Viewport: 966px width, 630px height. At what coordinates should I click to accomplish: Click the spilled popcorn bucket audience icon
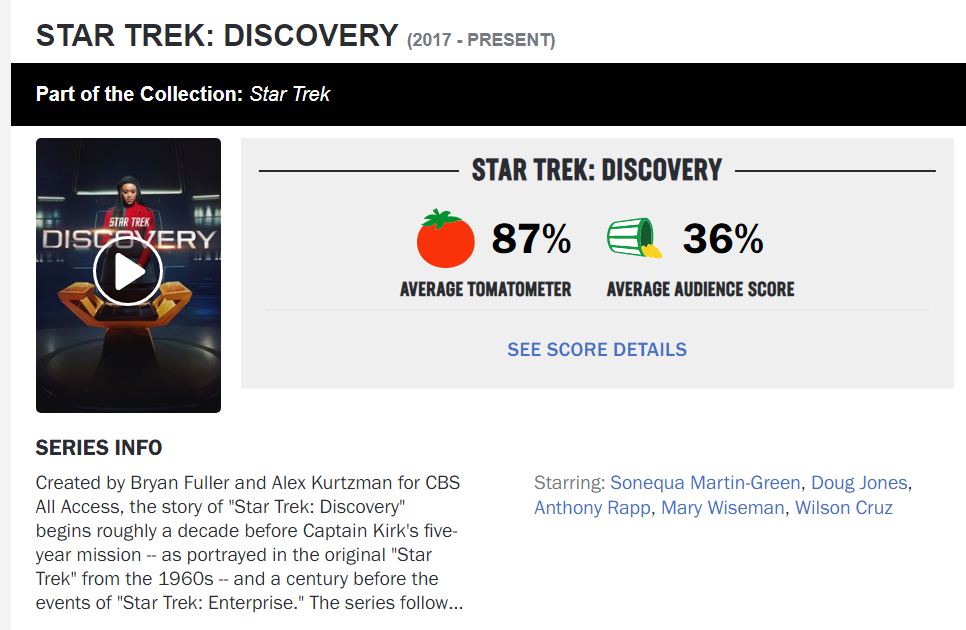tap(635, 238)
